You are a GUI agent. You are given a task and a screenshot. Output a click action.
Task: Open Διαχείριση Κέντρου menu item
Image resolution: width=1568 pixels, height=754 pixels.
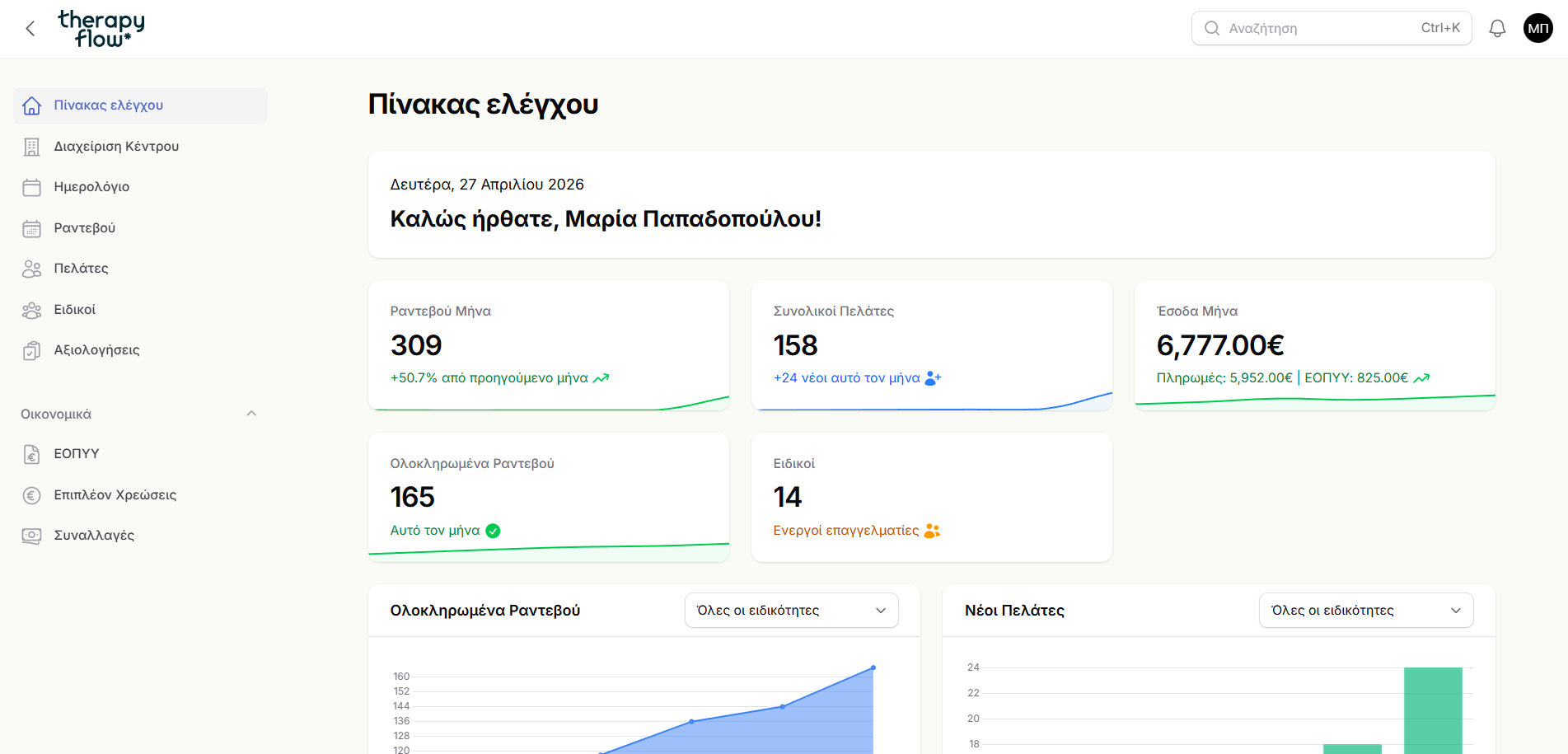point(141,147)
